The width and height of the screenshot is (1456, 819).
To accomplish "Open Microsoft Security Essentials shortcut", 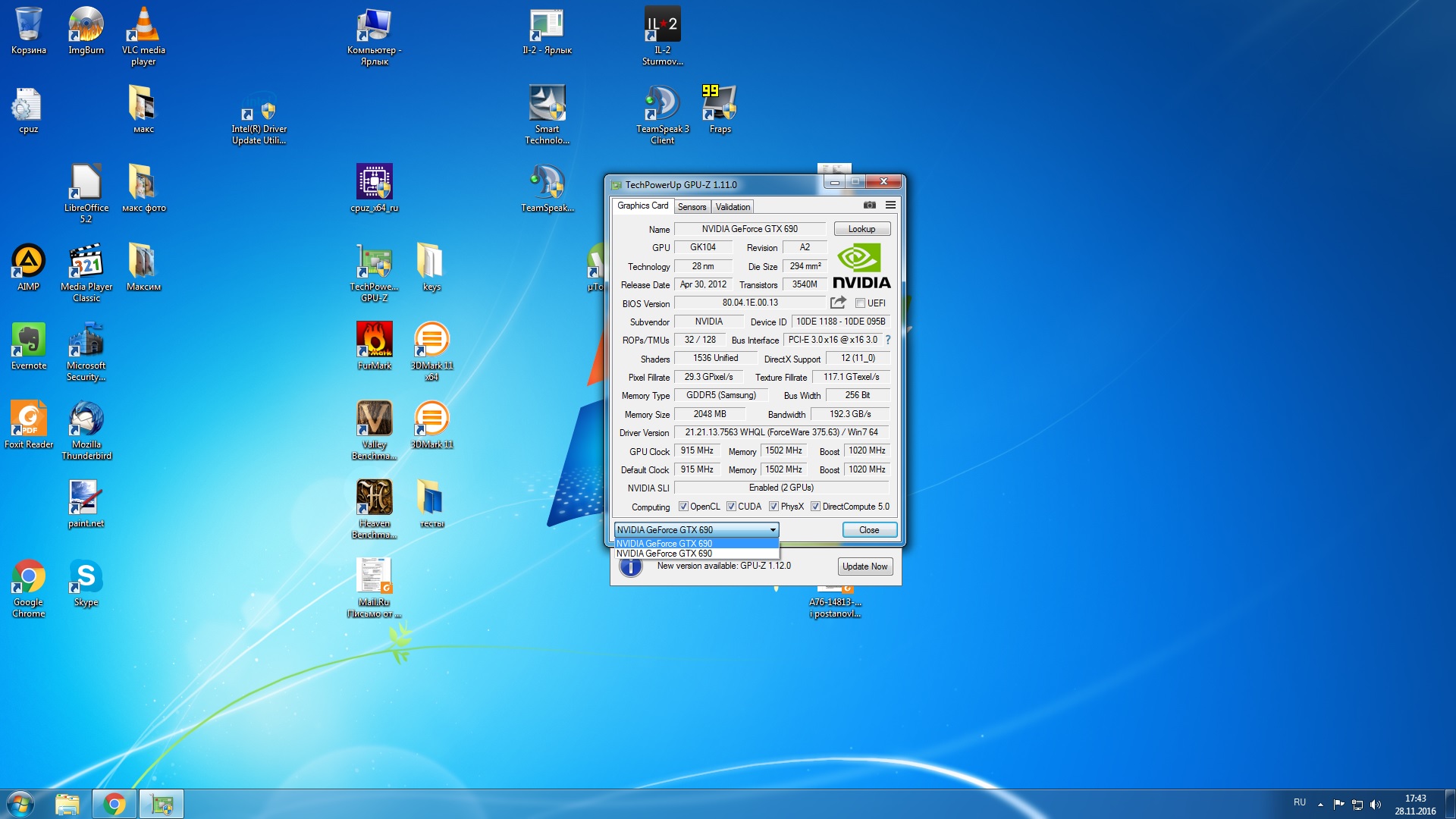I will [x=86, y=352].
